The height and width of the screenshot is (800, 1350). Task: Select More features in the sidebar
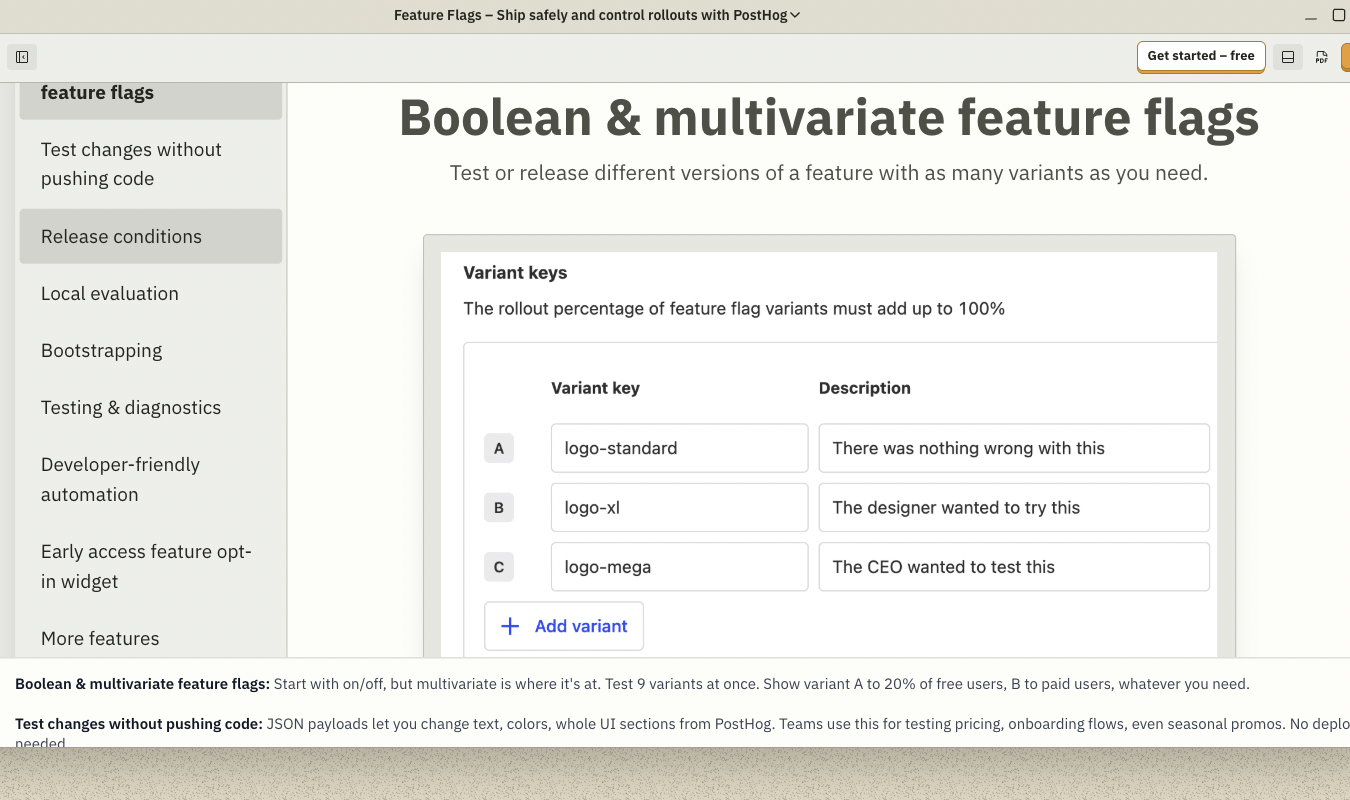coord(100,638)
